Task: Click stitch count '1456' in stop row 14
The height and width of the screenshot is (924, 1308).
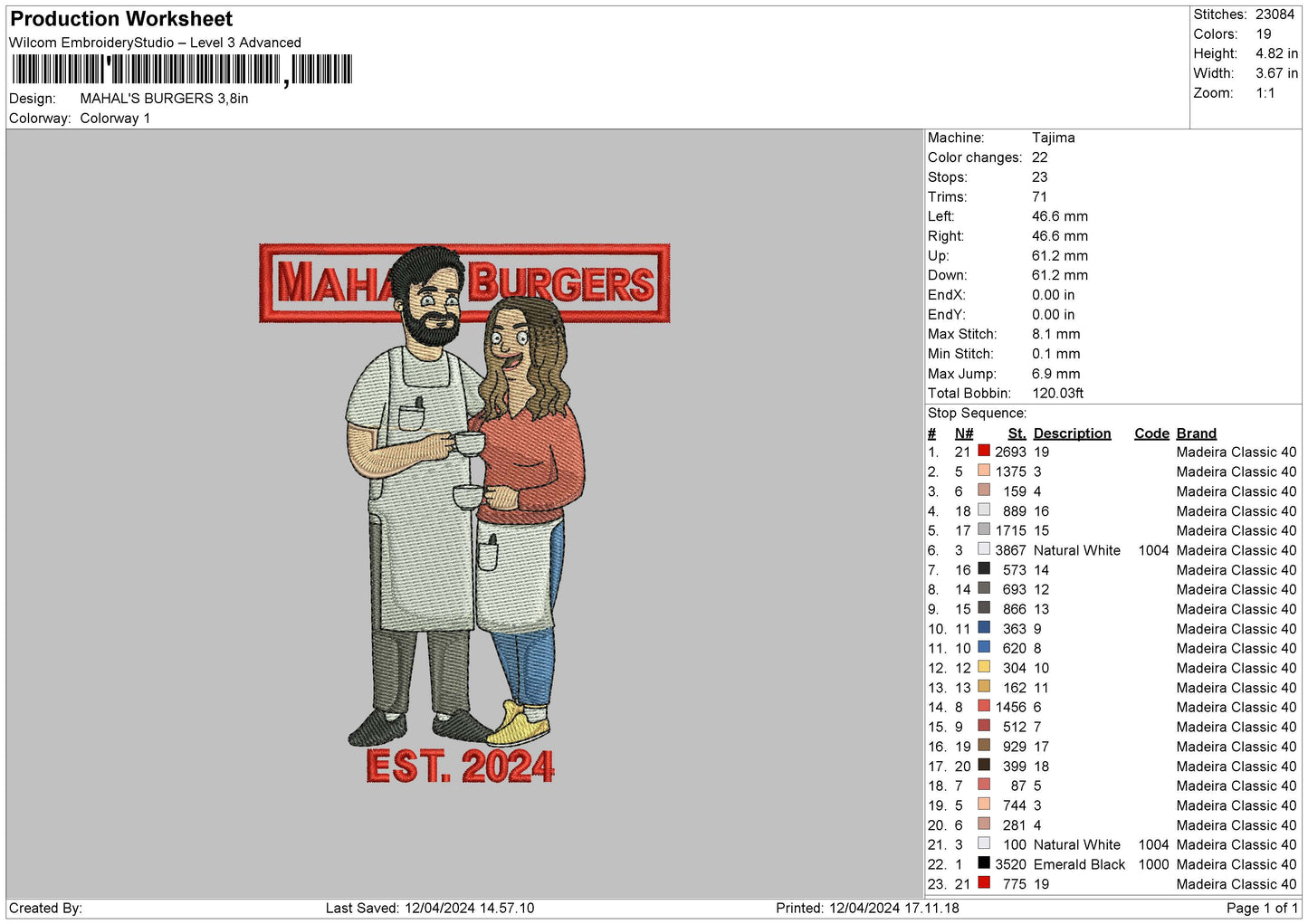Action: click(x=1010, y=707)
